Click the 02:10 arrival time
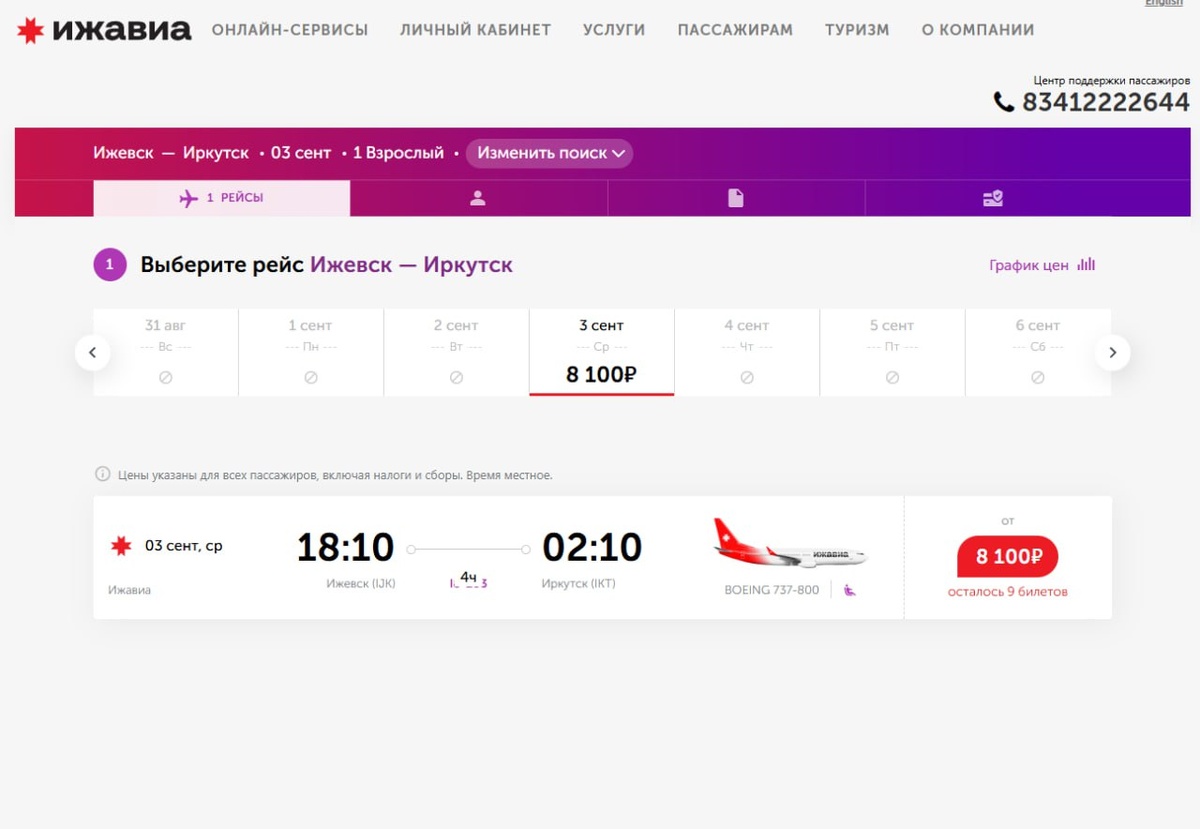Viewport: 1200px width, 829px height. 592,547
